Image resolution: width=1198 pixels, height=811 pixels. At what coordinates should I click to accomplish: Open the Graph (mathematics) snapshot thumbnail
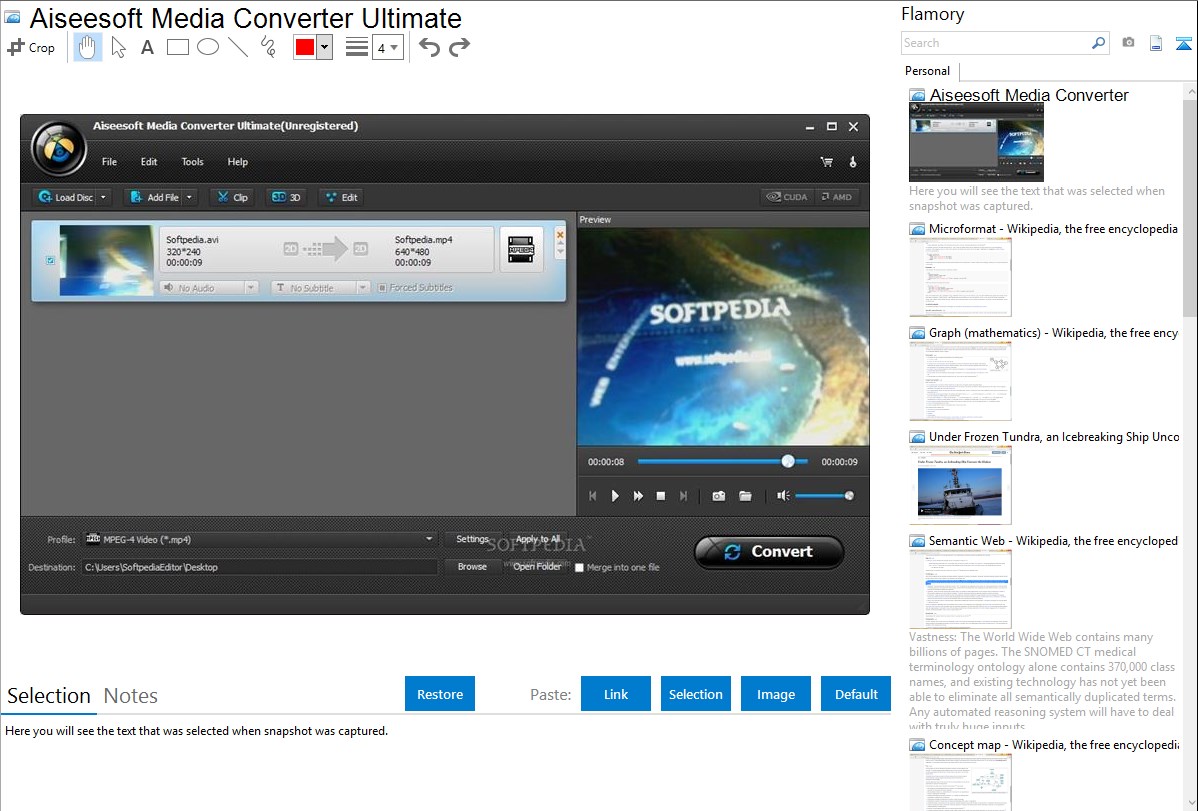click(960, 381)
